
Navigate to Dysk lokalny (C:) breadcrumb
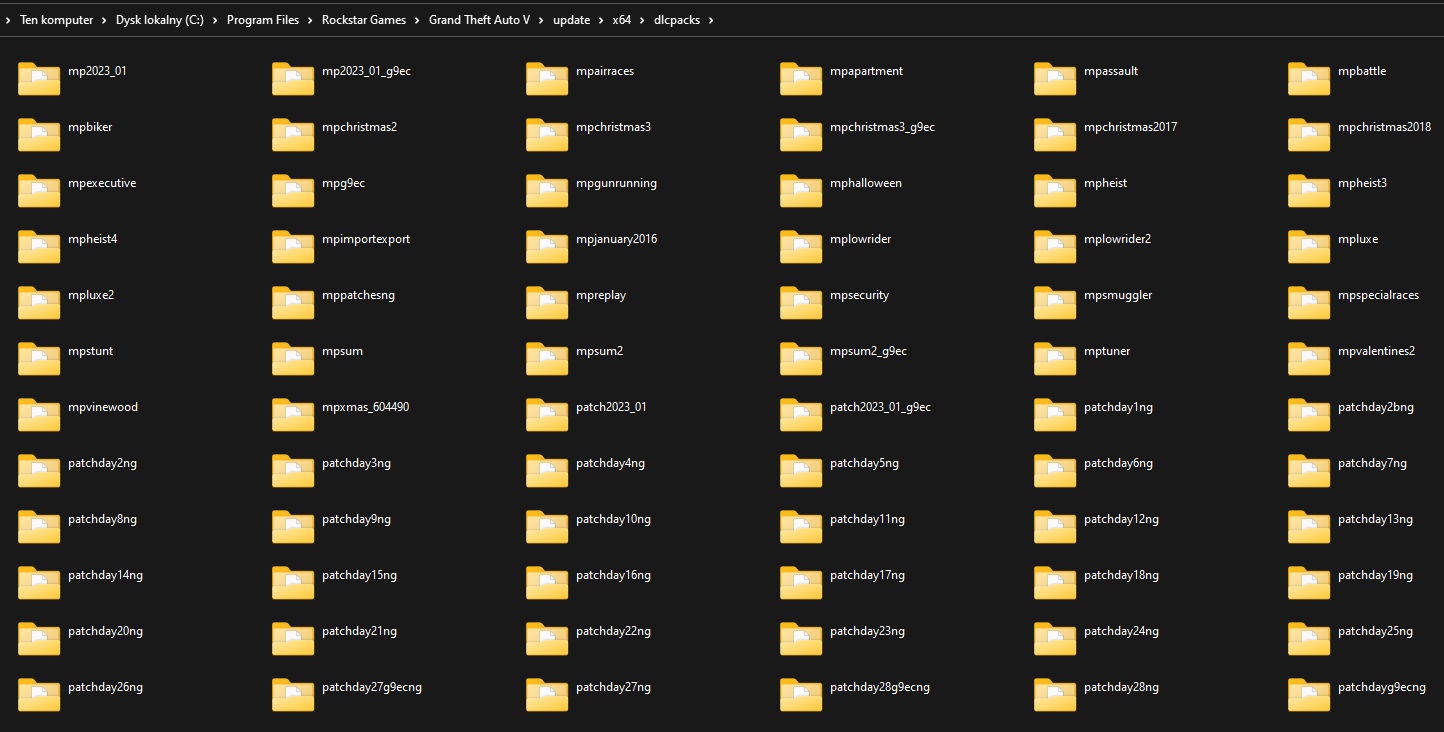pos(160,20)
